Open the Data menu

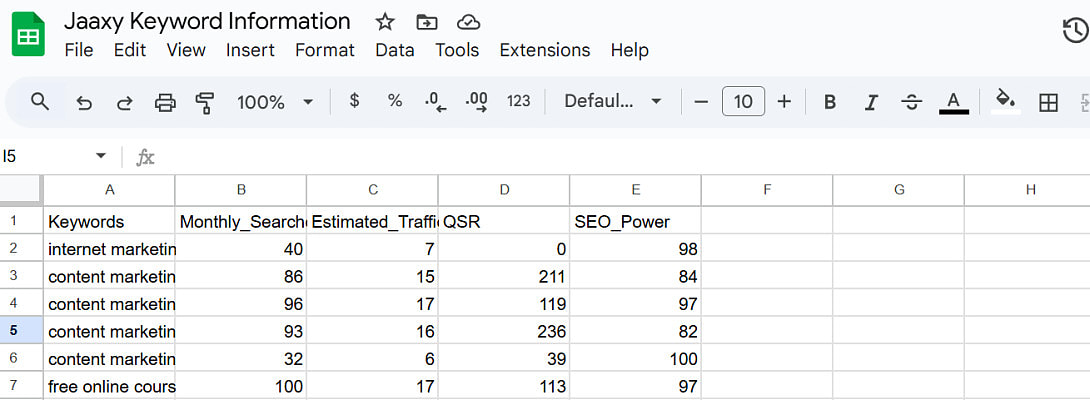coord(395,50)
